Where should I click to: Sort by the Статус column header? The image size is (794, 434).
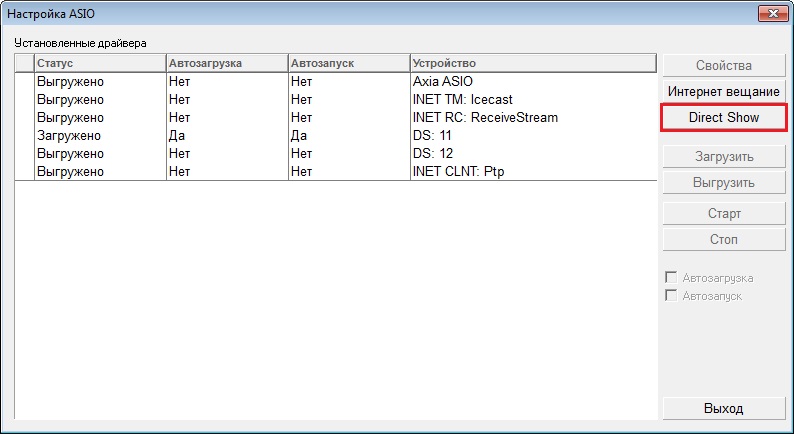[100, 63]
